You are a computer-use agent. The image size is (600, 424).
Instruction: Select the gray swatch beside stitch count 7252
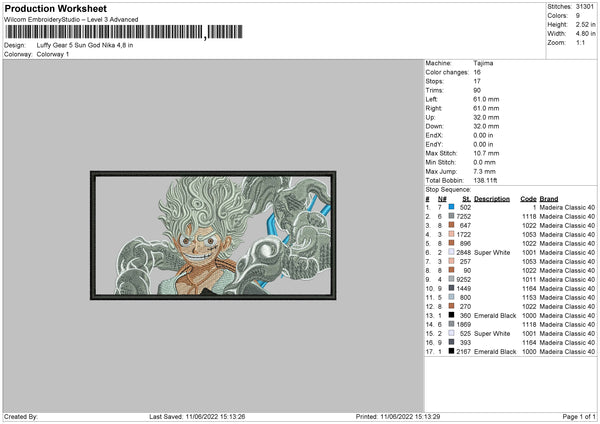[452, 216]
